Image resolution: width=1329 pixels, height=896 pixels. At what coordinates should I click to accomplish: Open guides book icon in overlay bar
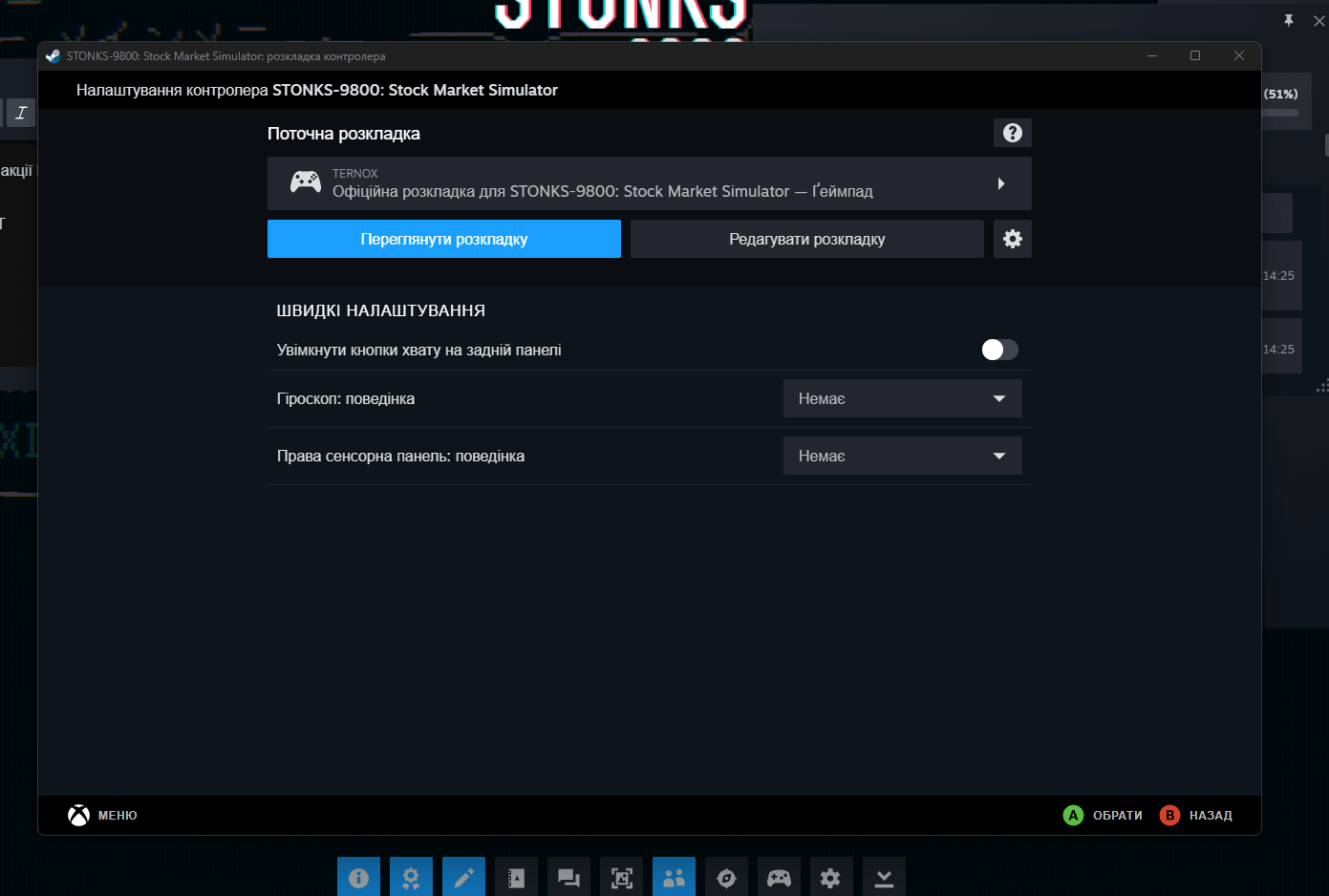click(516, 877)
